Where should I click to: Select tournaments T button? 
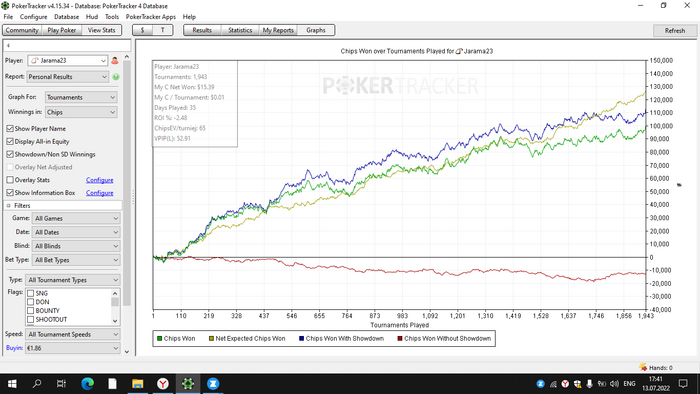162,30
